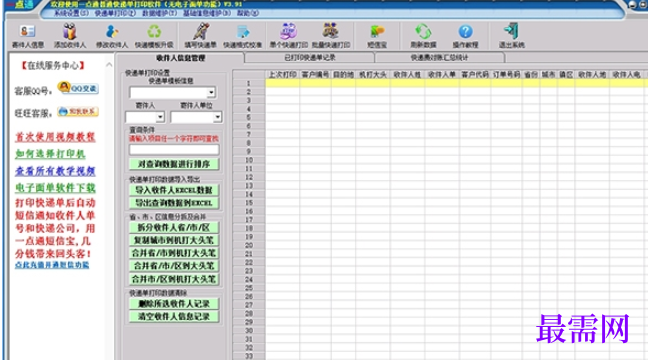648x360 pixels.
Task: Open 快递单打印 menu
Action: pos(115,13)
